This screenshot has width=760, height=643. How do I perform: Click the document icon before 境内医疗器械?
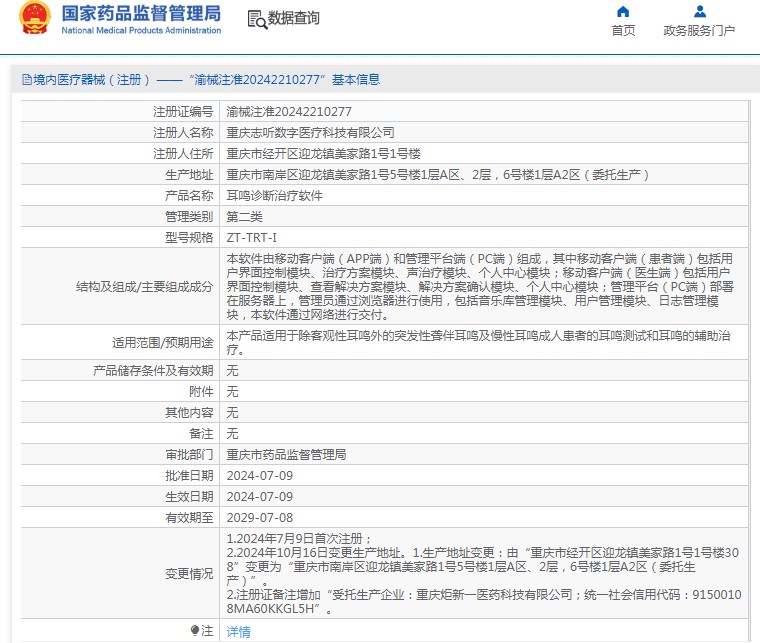coord(25,80)
